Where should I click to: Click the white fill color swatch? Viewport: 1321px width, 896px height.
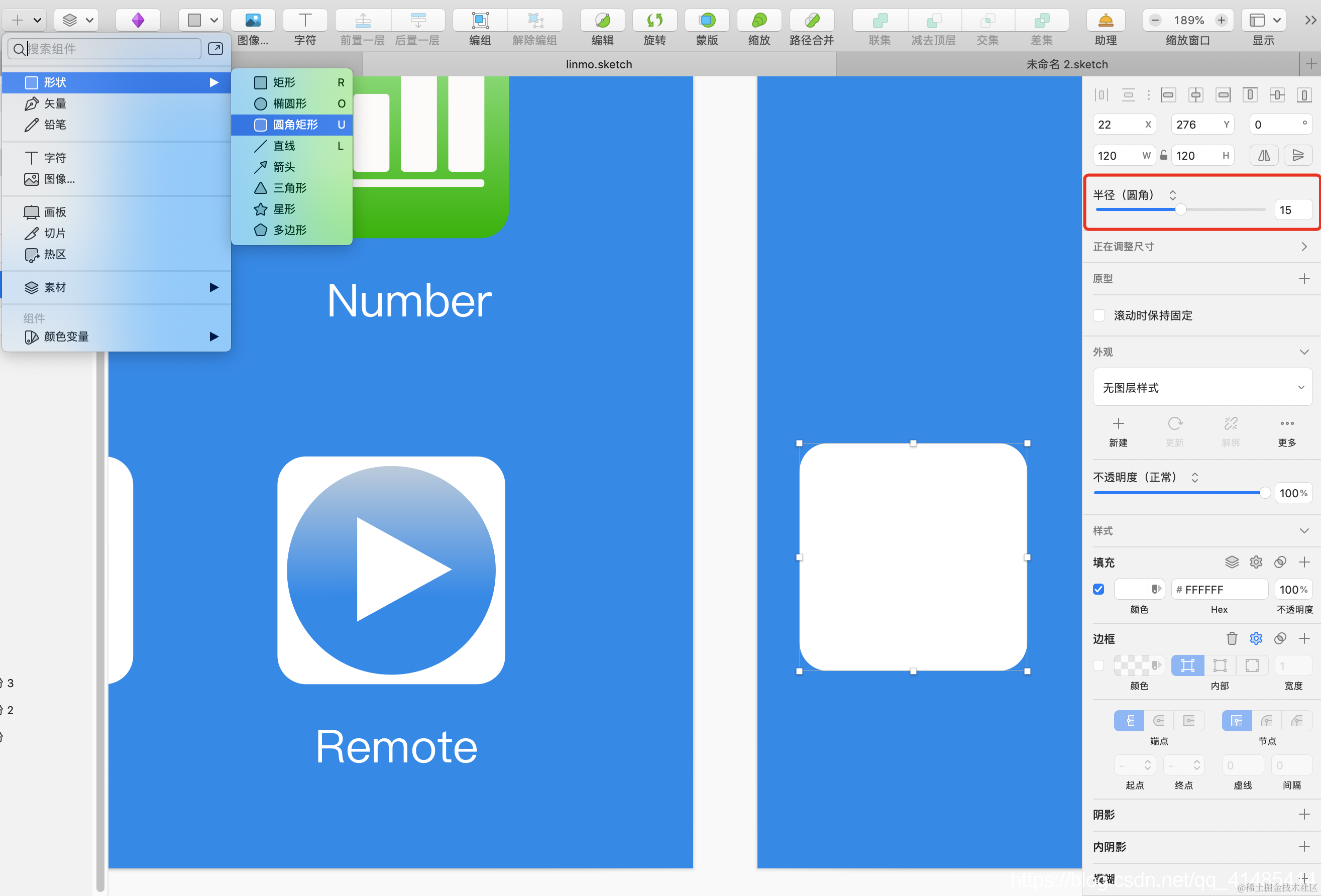(x=1131, y=590)
